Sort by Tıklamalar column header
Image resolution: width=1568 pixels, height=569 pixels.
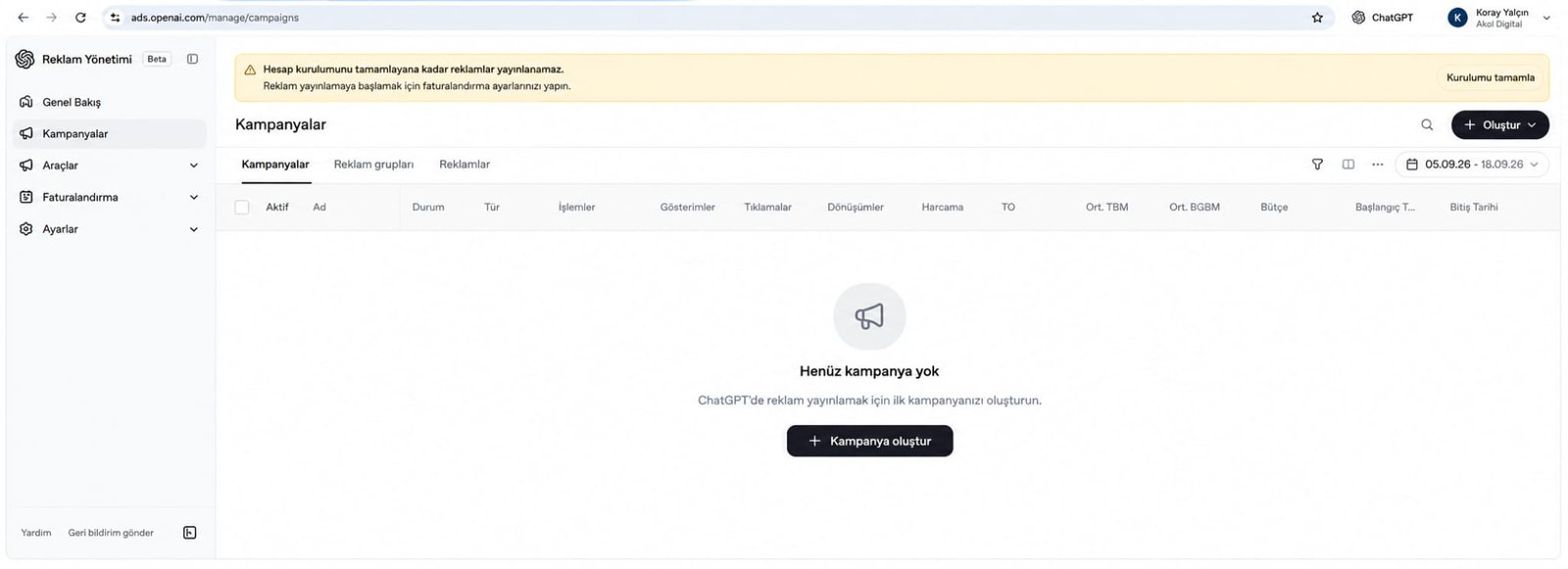pos(767,207)
